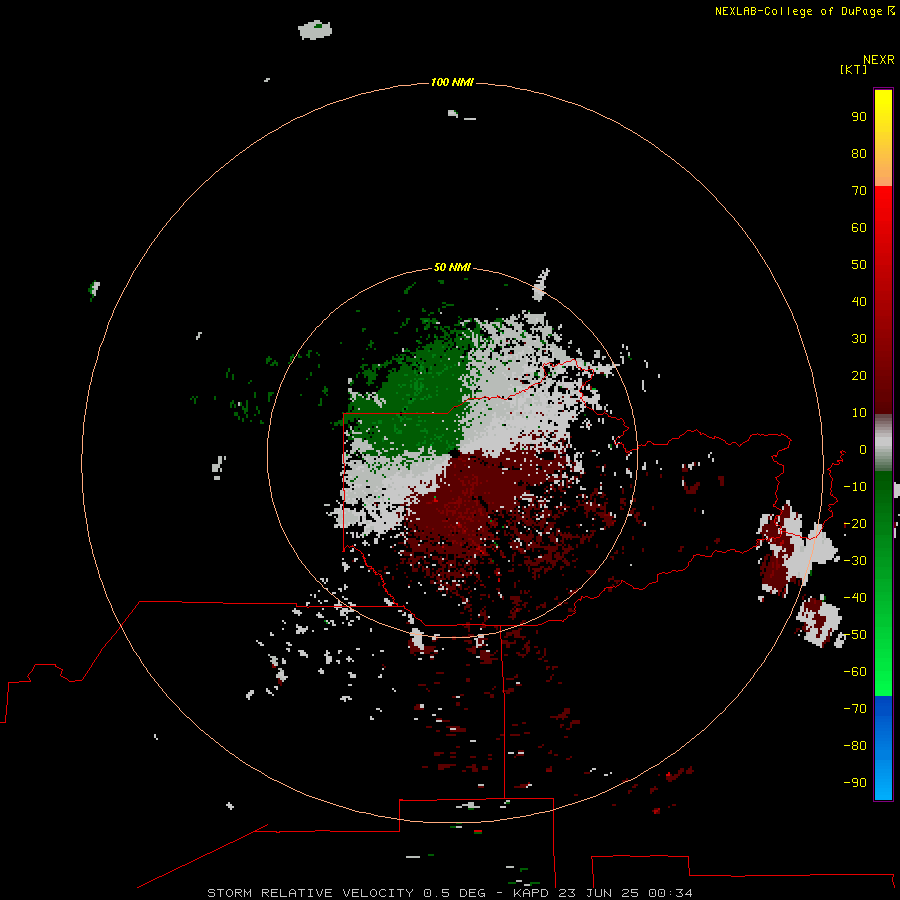Screen dimensions: 900x900
Task: Click the 50 value on velocity scale
Action: (x=859, y=265)
